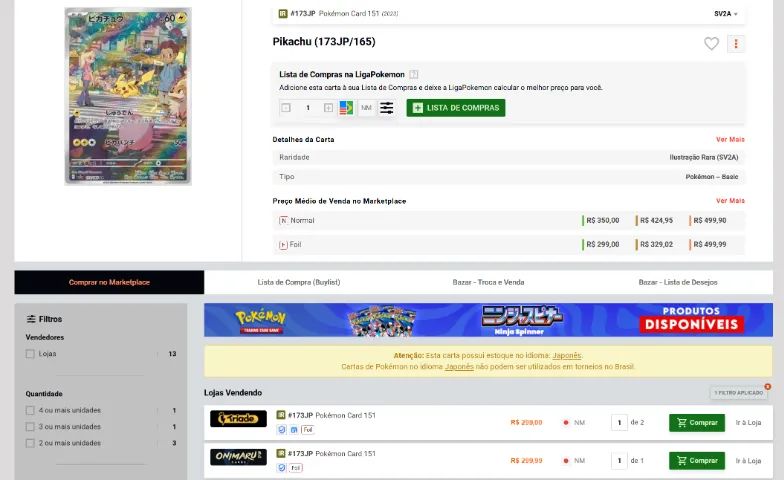Click the verified shield icon in Triade row
Viewport: 784px width, 480px height.
click(282, 430)
